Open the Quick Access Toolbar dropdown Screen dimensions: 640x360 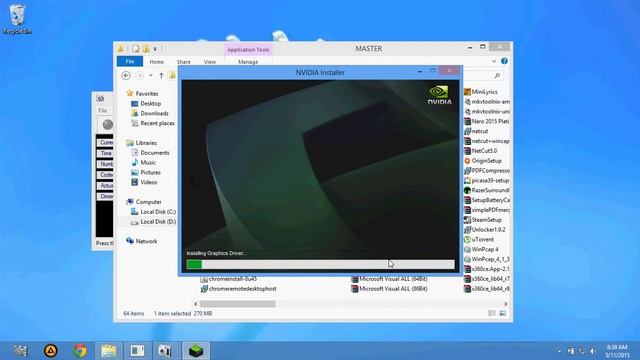[155, 49]
